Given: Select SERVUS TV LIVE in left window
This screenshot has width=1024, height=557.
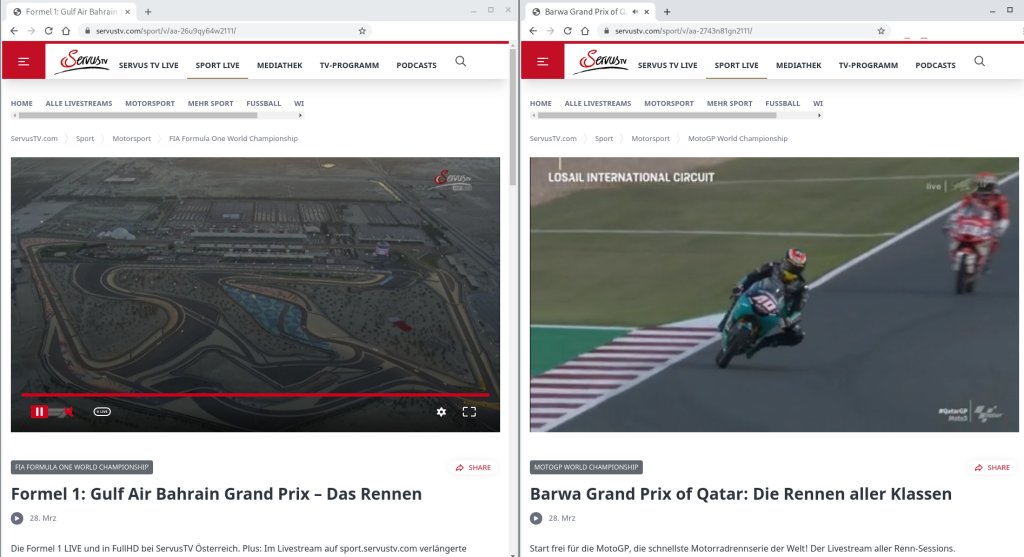Looking at the screenshot, I should (x=148, y=65).
